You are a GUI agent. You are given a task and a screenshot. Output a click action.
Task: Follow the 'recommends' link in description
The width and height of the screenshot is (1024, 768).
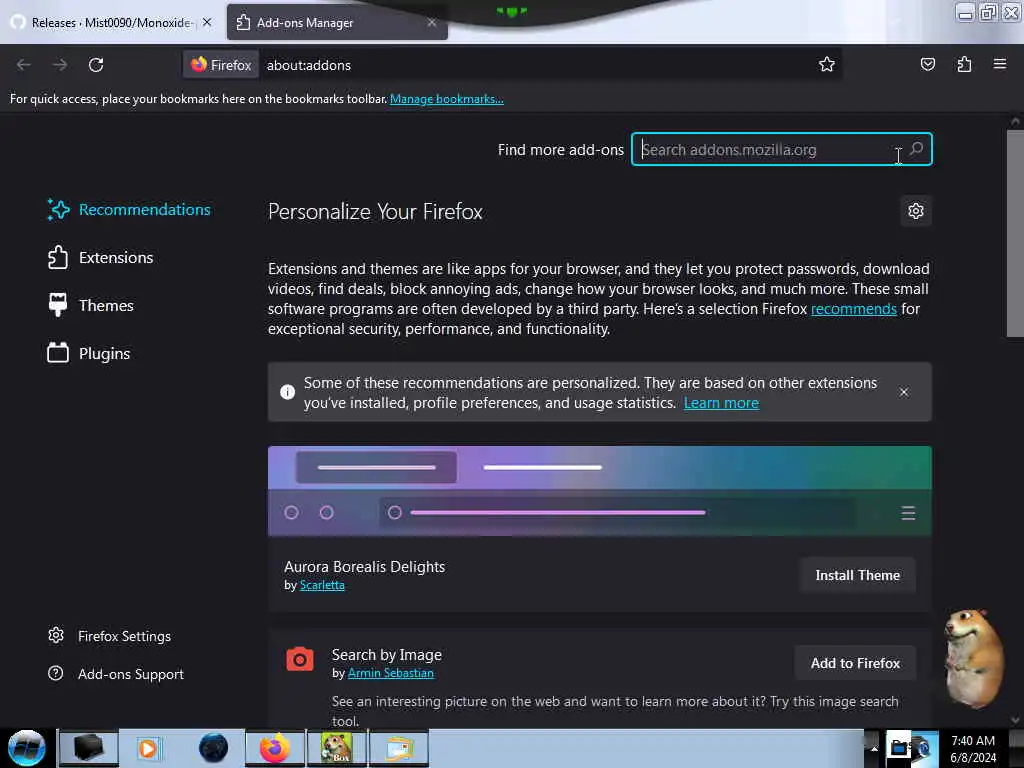click(854, 308)
